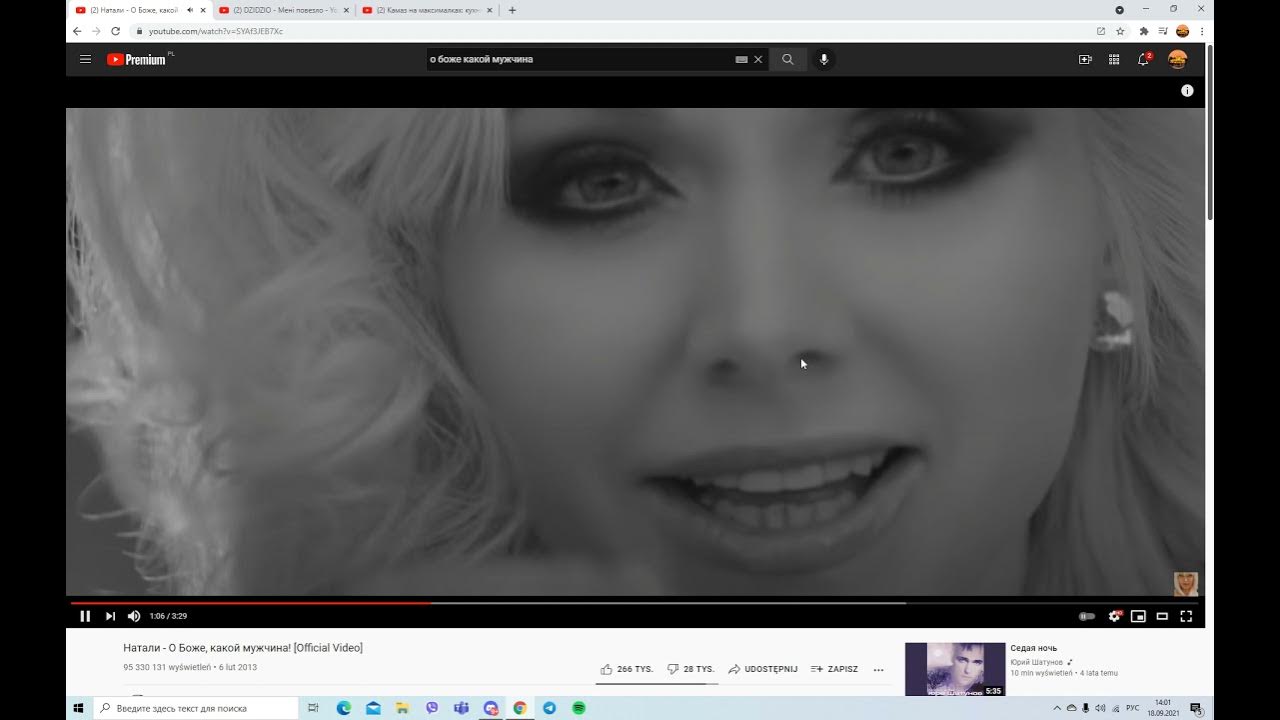Viewport: 1280px width, 720px height.
Task: Open Spotify from taskbar
Action: tap(578, 708)
